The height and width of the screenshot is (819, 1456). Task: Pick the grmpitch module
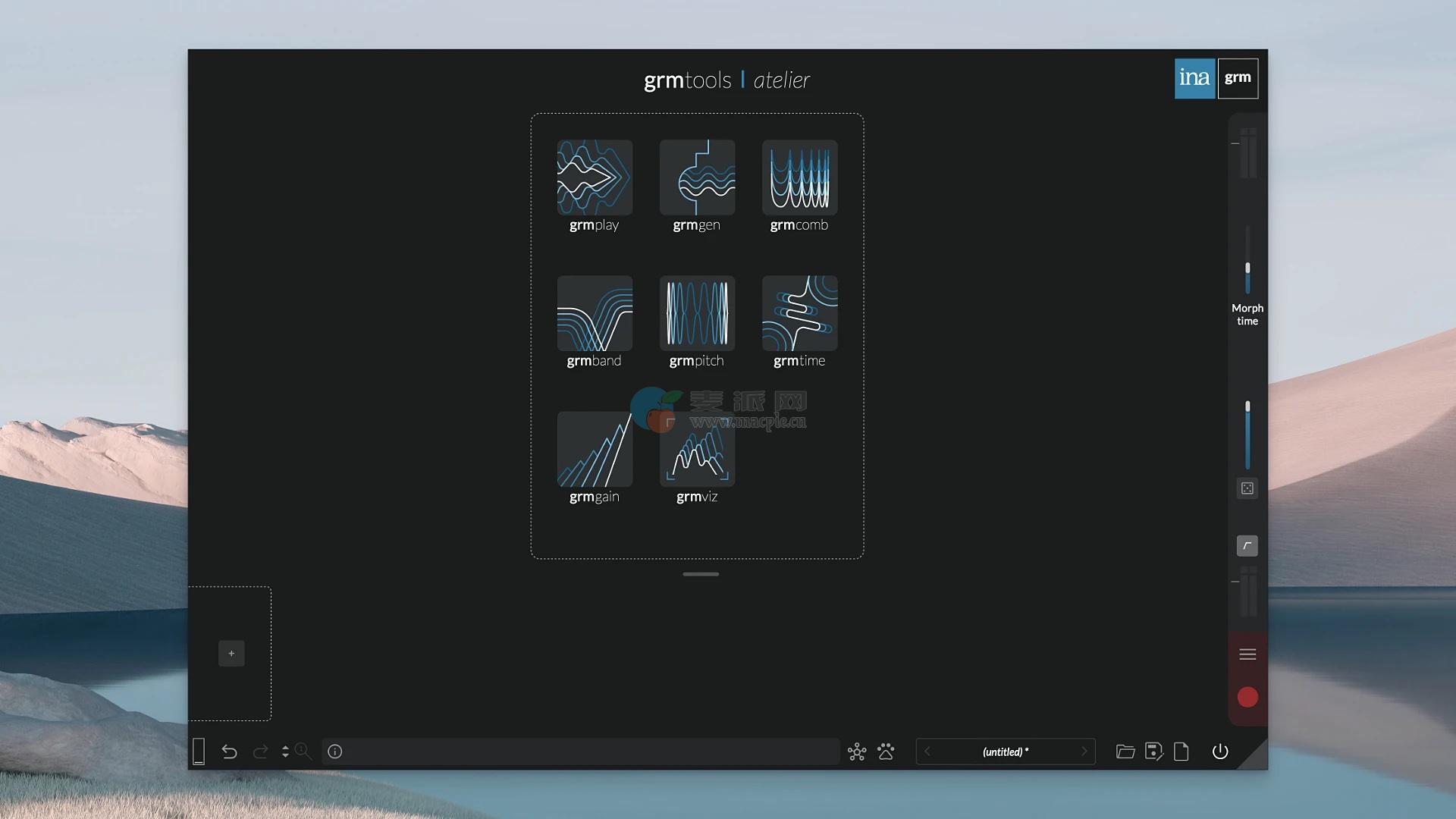tap(697, 313)
